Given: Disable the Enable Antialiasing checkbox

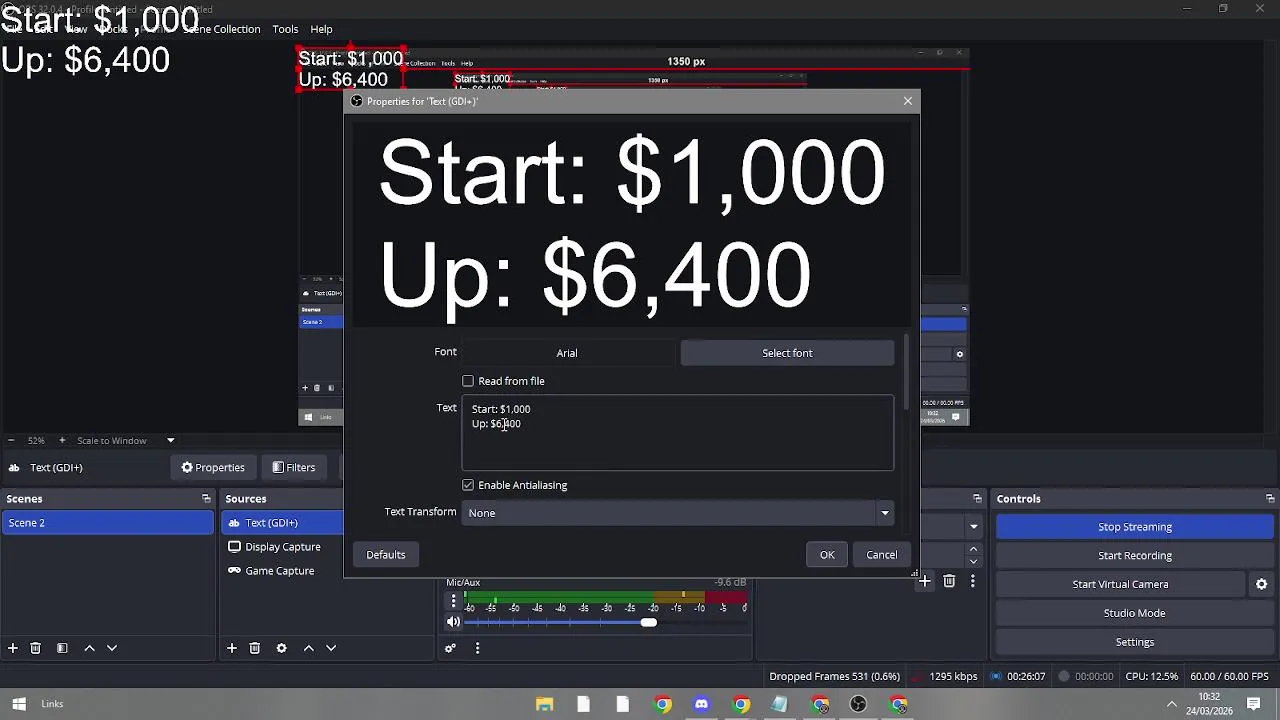Looking at the screenshot, I should (468, 485).
